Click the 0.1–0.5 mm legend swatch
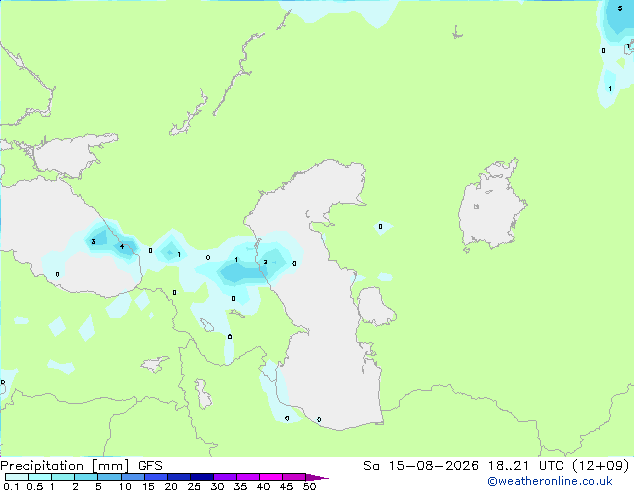 pos(17,477)
